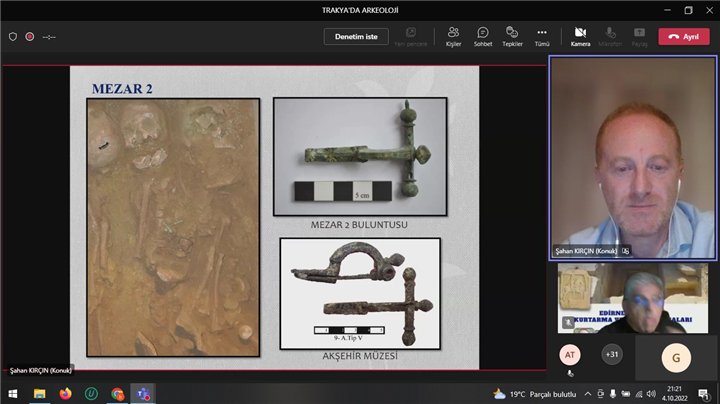Viewport: 720px width, 404px height.
Task: Open the Kişiler participants panel
Action: coord(453,36)
